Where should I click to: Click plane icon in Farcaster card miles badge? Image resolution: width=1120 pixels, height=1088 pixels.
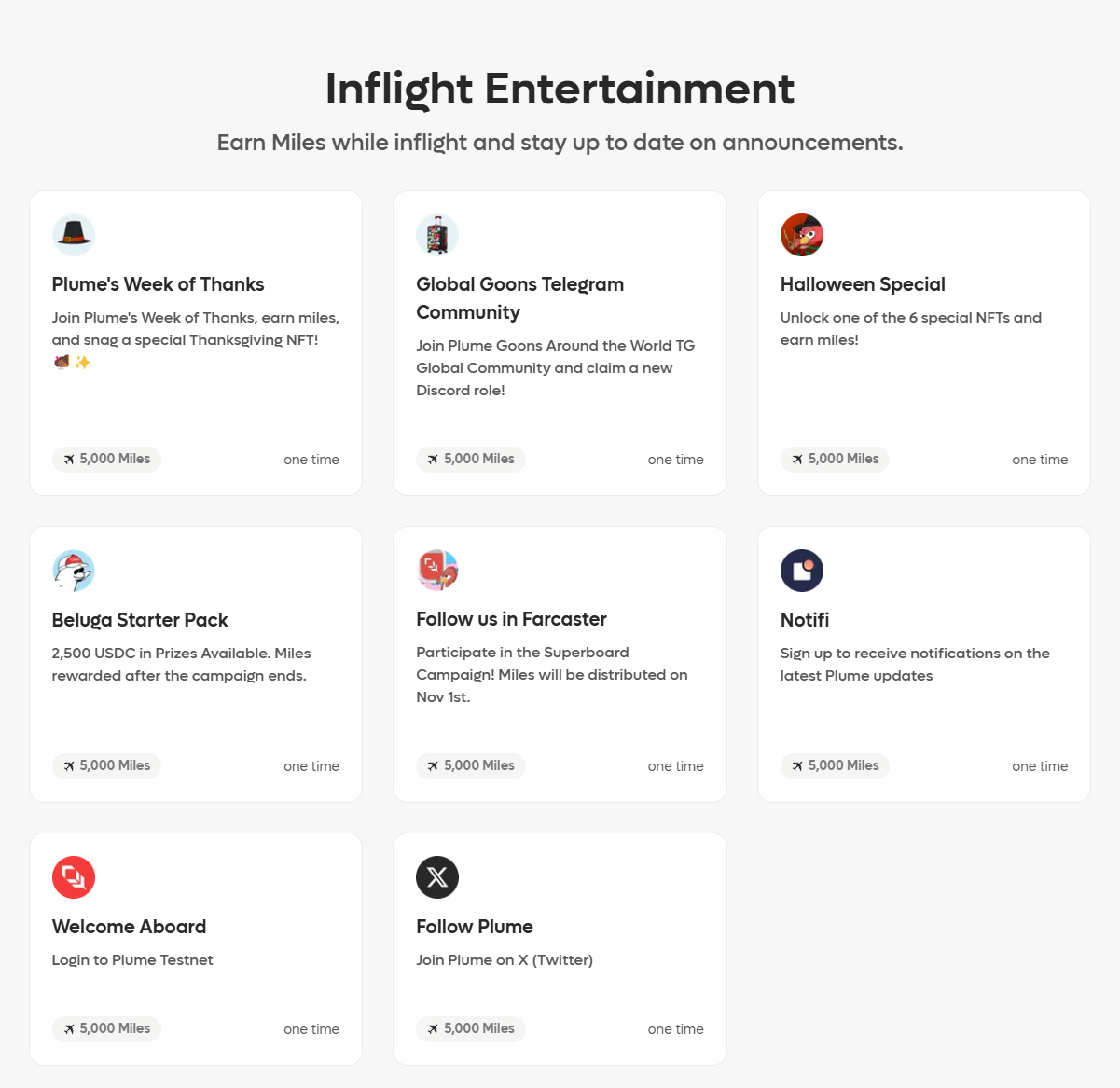click(433, 766)
